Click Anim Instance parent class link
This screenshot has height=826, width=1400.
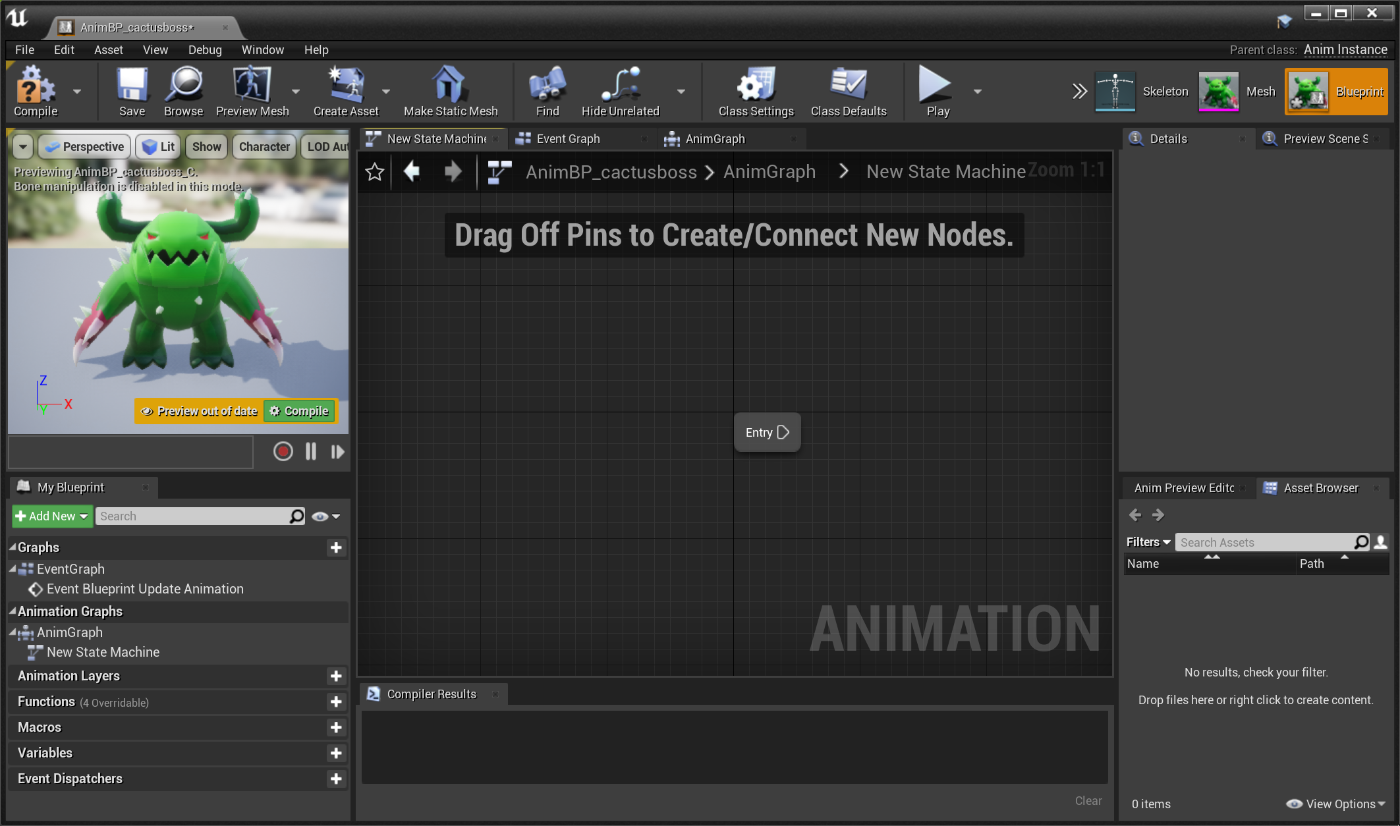(x=1345, y=50)
